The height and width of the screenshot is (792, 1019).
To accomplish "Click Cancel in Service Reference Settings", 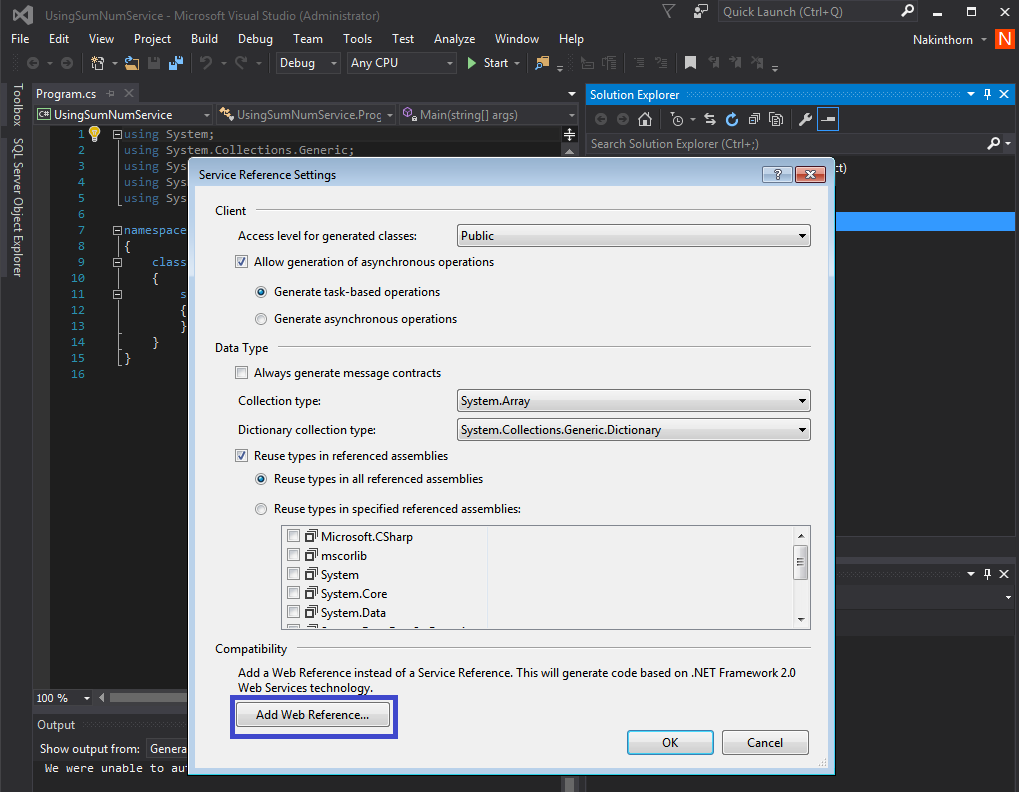I will tap(765, 743).
